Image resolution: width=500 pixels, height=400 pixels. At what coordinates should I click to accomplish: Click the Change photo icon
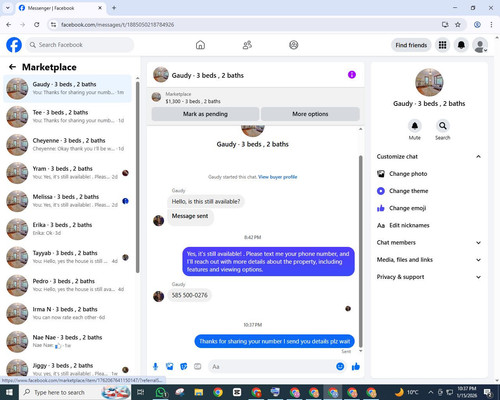point(381,174)
